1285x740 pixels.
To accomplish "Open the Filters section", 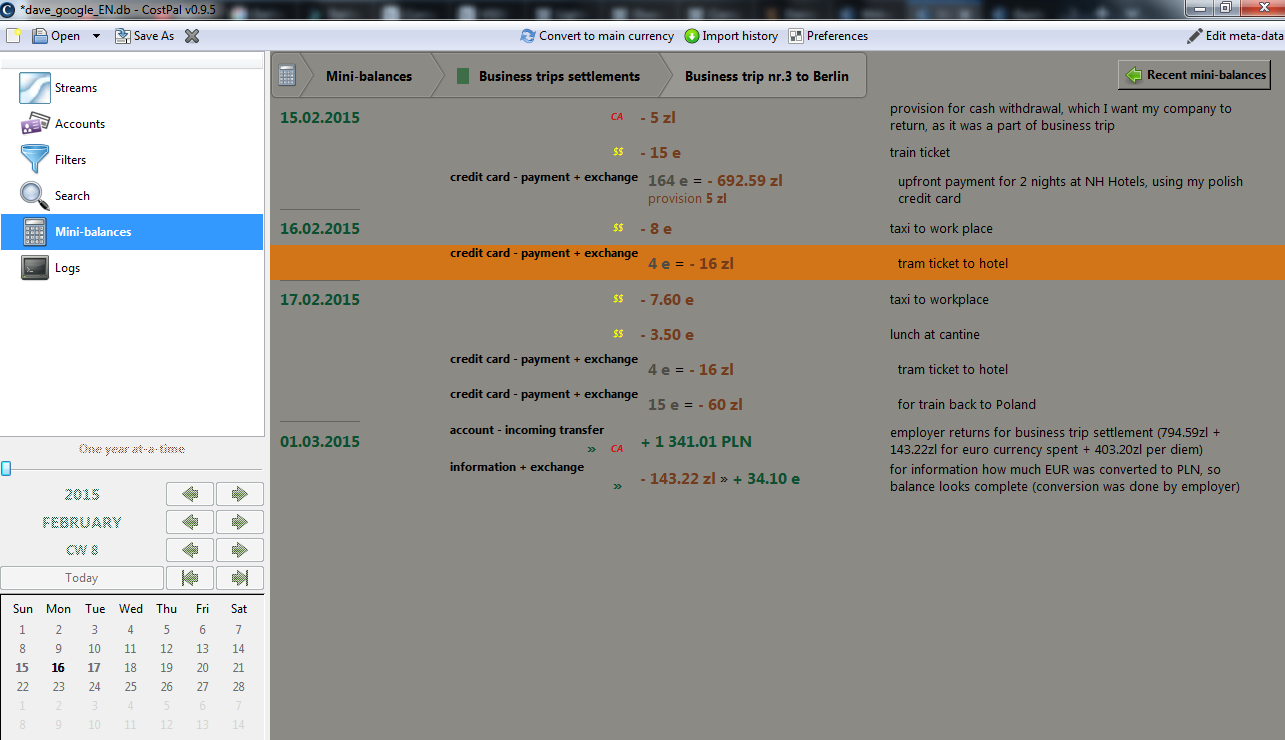I will tap(132, 160).
